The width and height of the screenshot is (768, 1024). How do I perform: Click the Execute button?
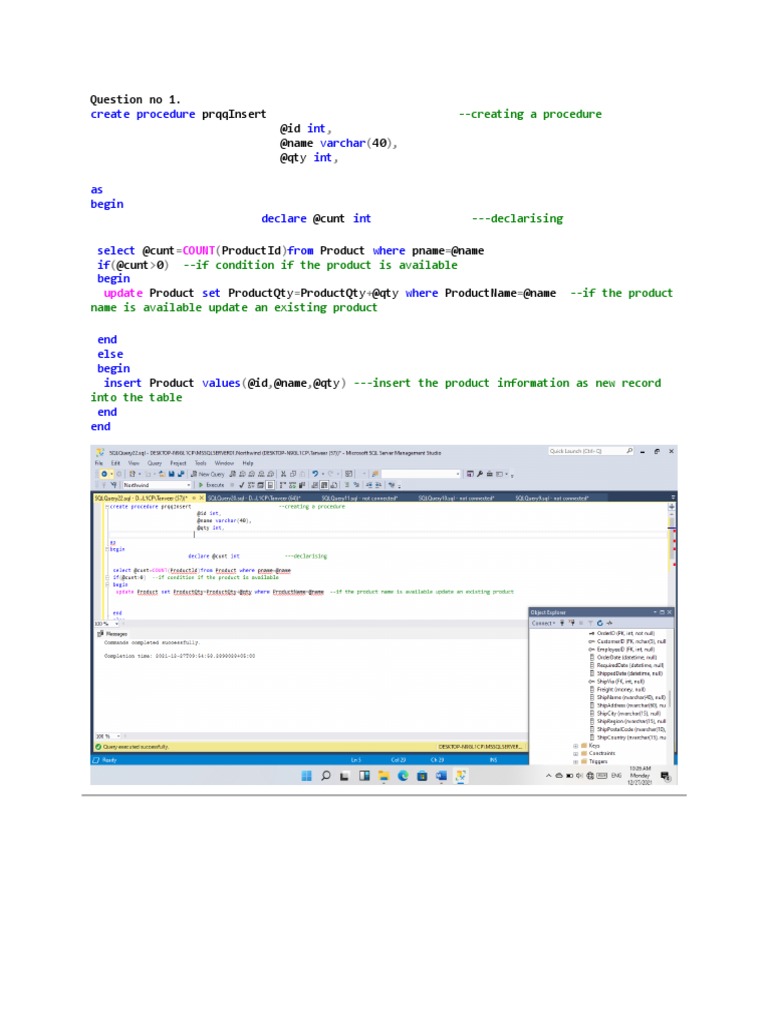[x=212, y=485]
